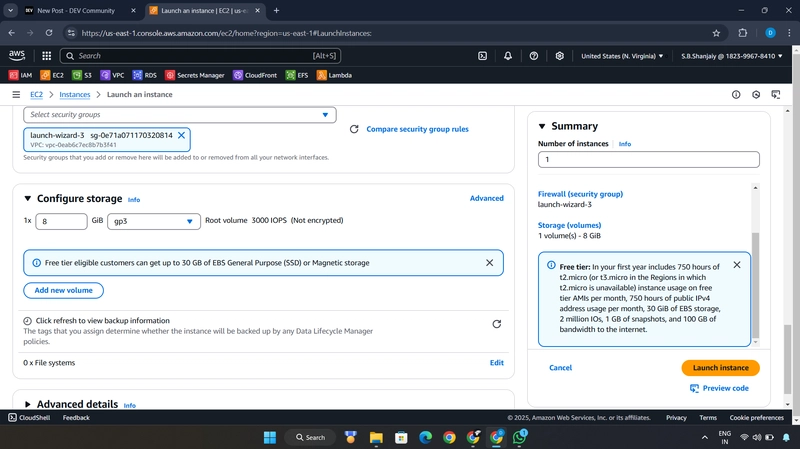Image resolution: width=800 pixels, height=449 pixels.
Task: Edit the file systems
Action: (496, 363)
